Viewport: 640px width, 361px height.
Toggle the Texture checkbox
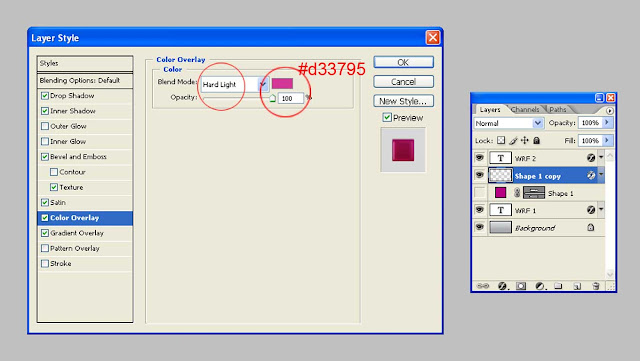[x=54, y=187]
